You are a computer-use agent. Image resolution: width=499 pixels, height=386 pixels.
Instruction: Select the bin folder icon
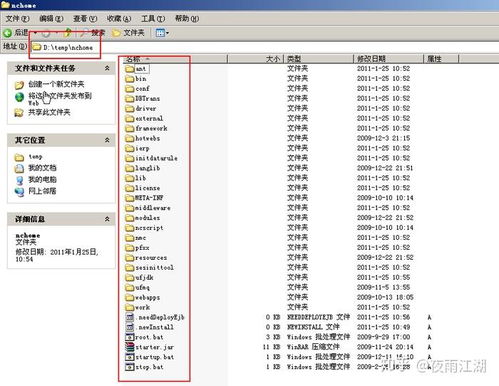pyautogui.click(x=130, y=79)
